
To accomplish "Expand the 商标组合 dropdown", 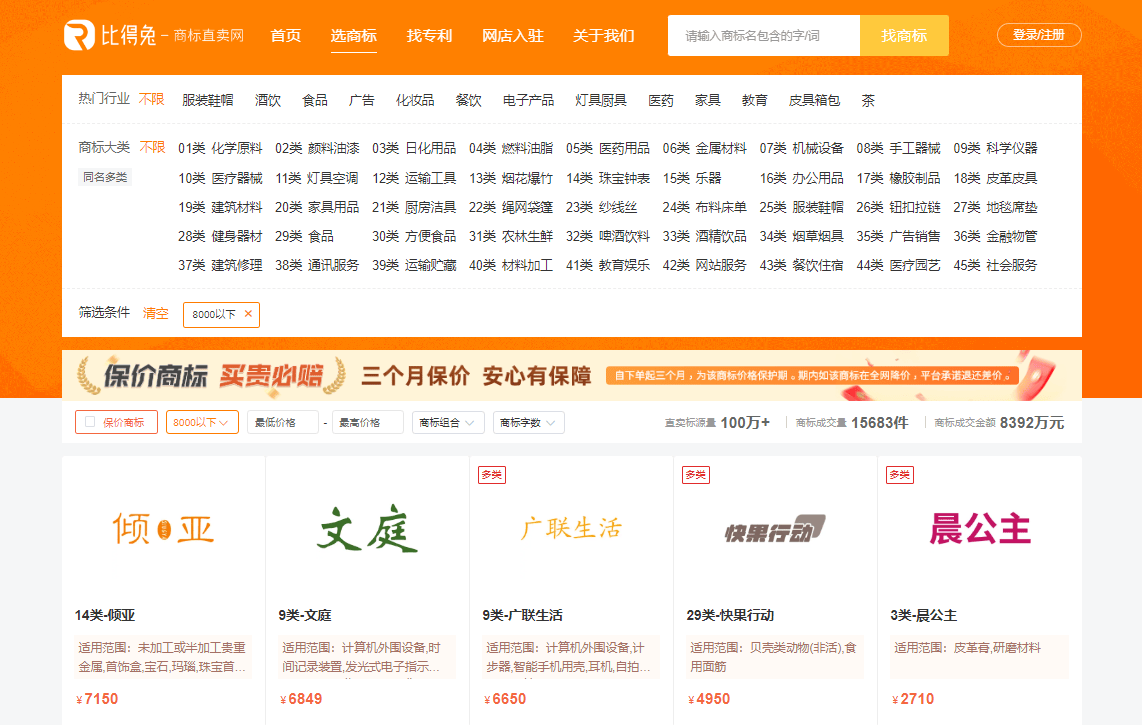I will [447, 423].
